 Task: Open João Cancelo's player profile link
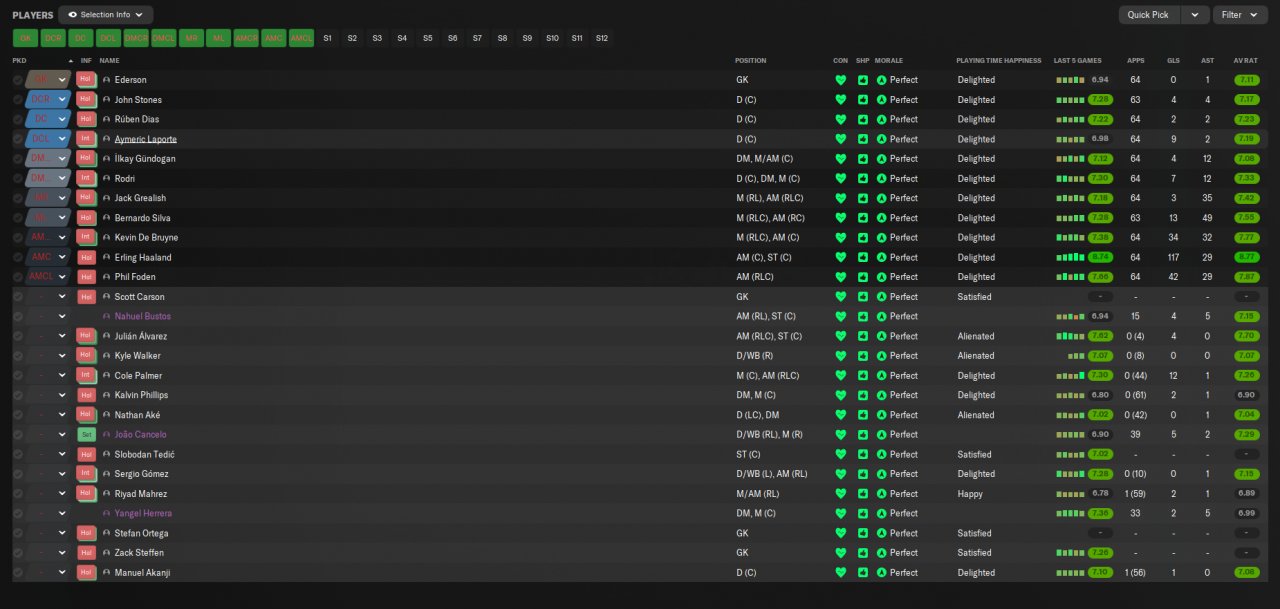(x=141, y=435)
